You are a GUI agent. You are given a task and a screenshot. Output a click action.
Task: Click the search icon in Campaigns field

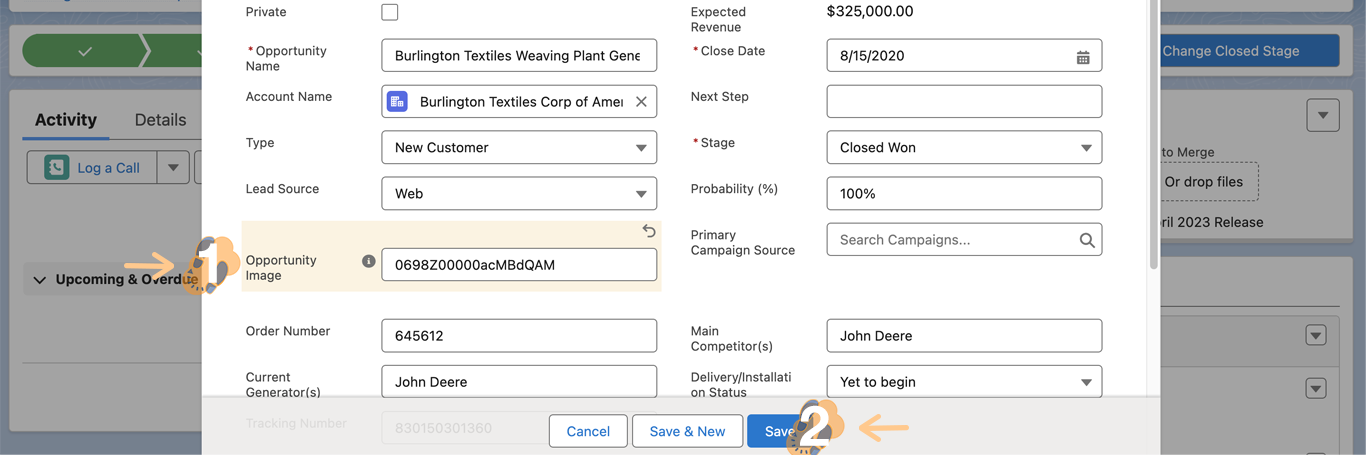click(1087, 240)
